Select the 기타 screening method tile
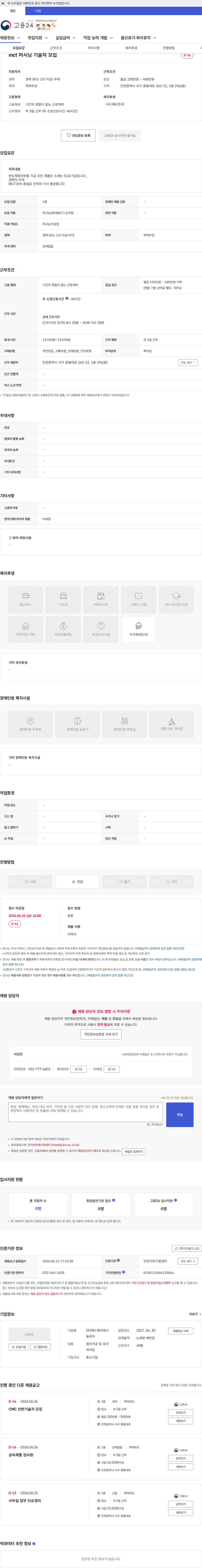The image size is (202, 1568). [171, 881]
